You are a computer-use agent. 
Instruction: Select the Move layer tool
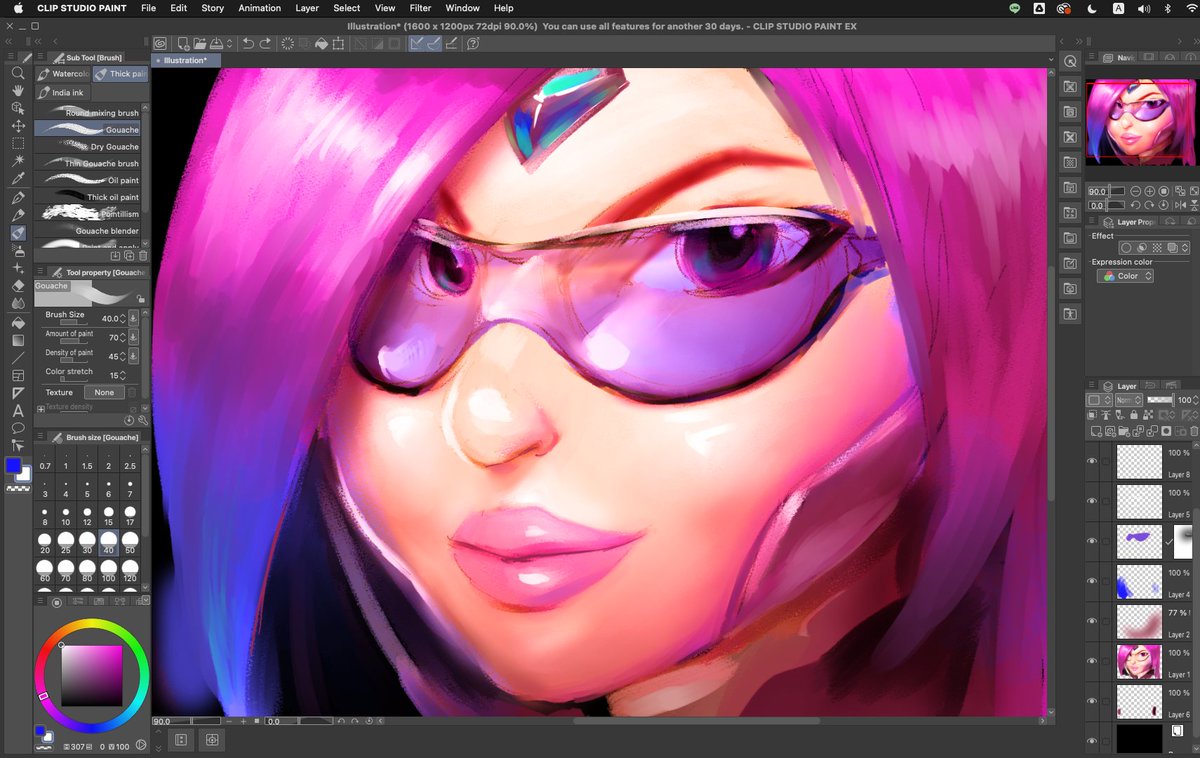(x=17, y=125)
